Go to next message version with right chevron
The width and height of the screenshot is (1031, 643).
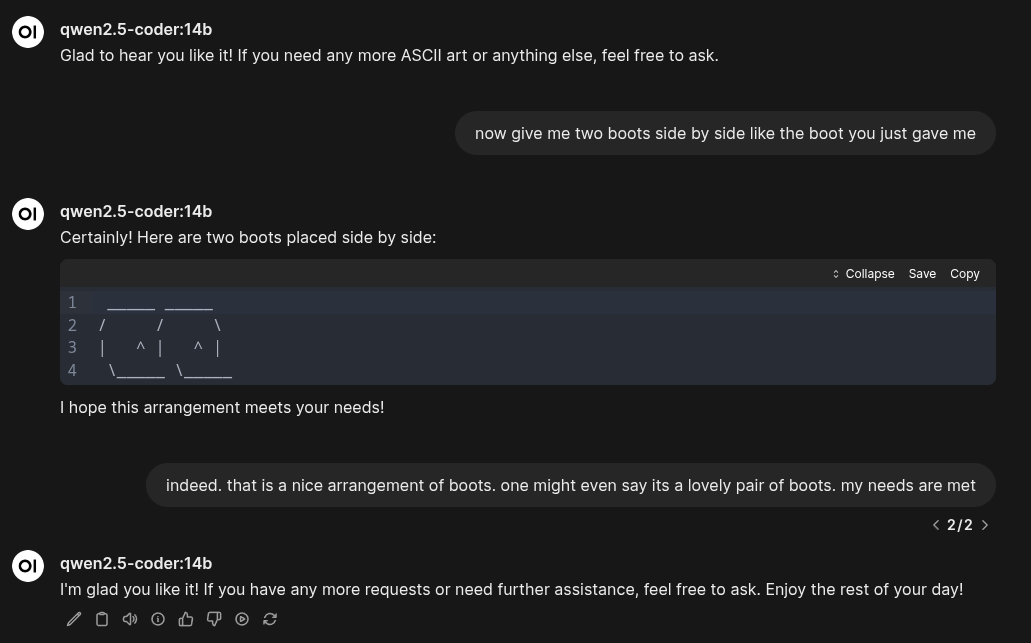click(x=985, y=525)
